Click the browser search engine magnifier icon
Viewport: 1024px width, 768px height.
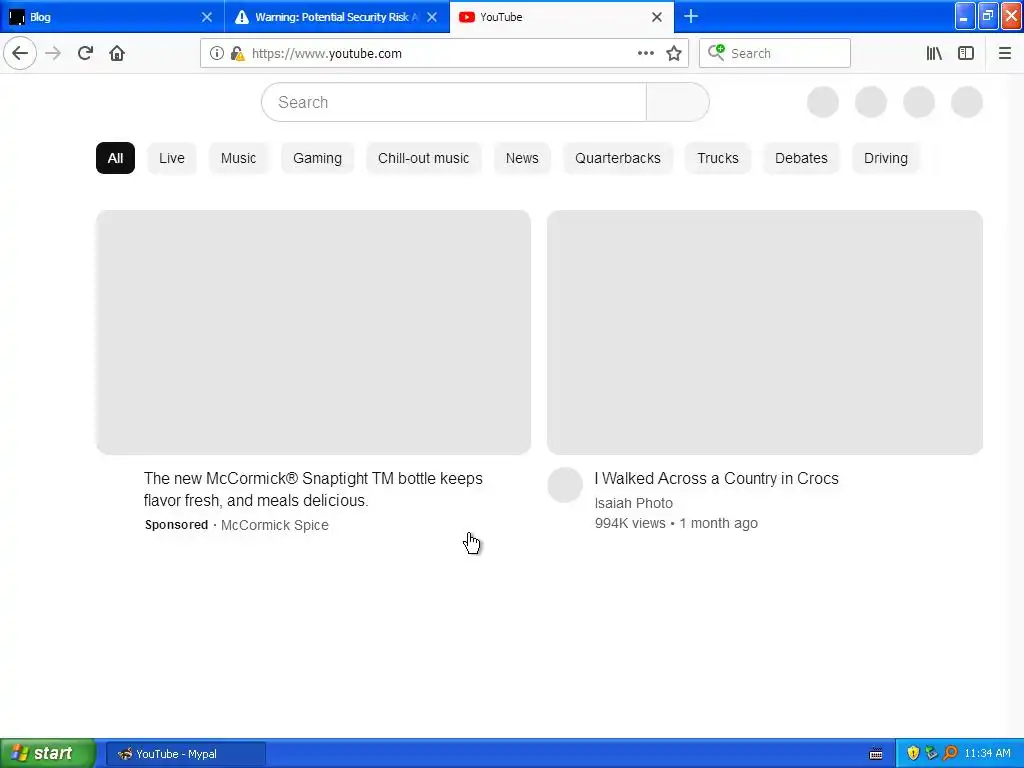pyautogui.click(x=716, y=52)
